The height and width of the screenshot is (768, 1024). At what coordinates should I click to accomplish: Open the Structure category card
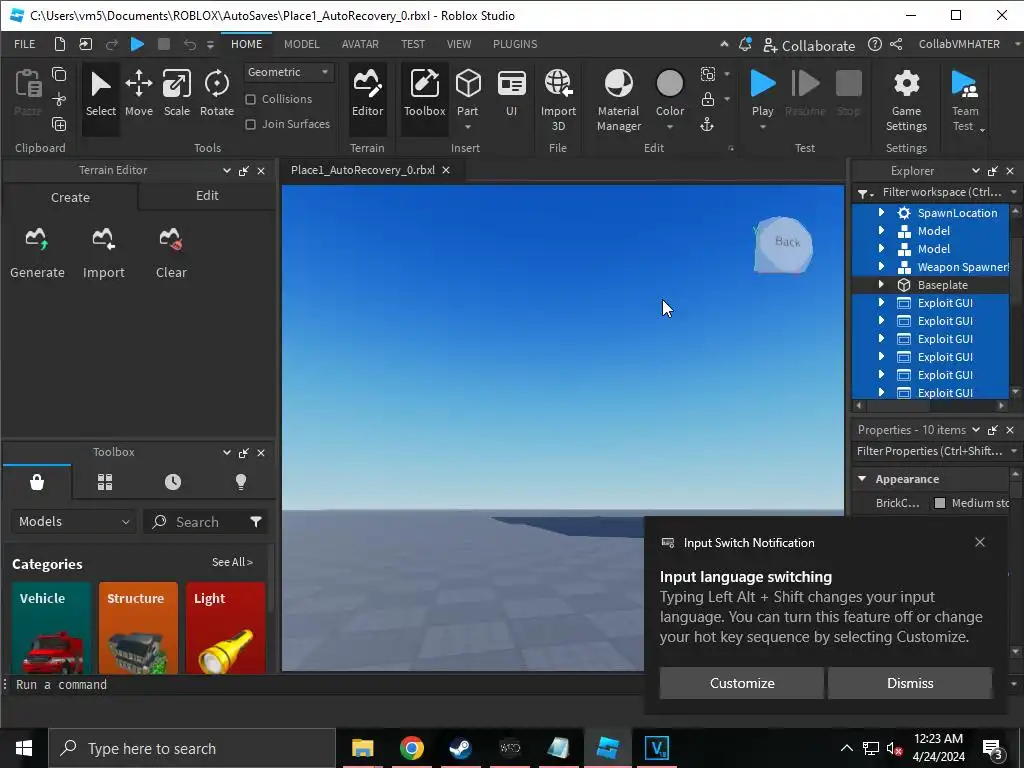(138, 628)
